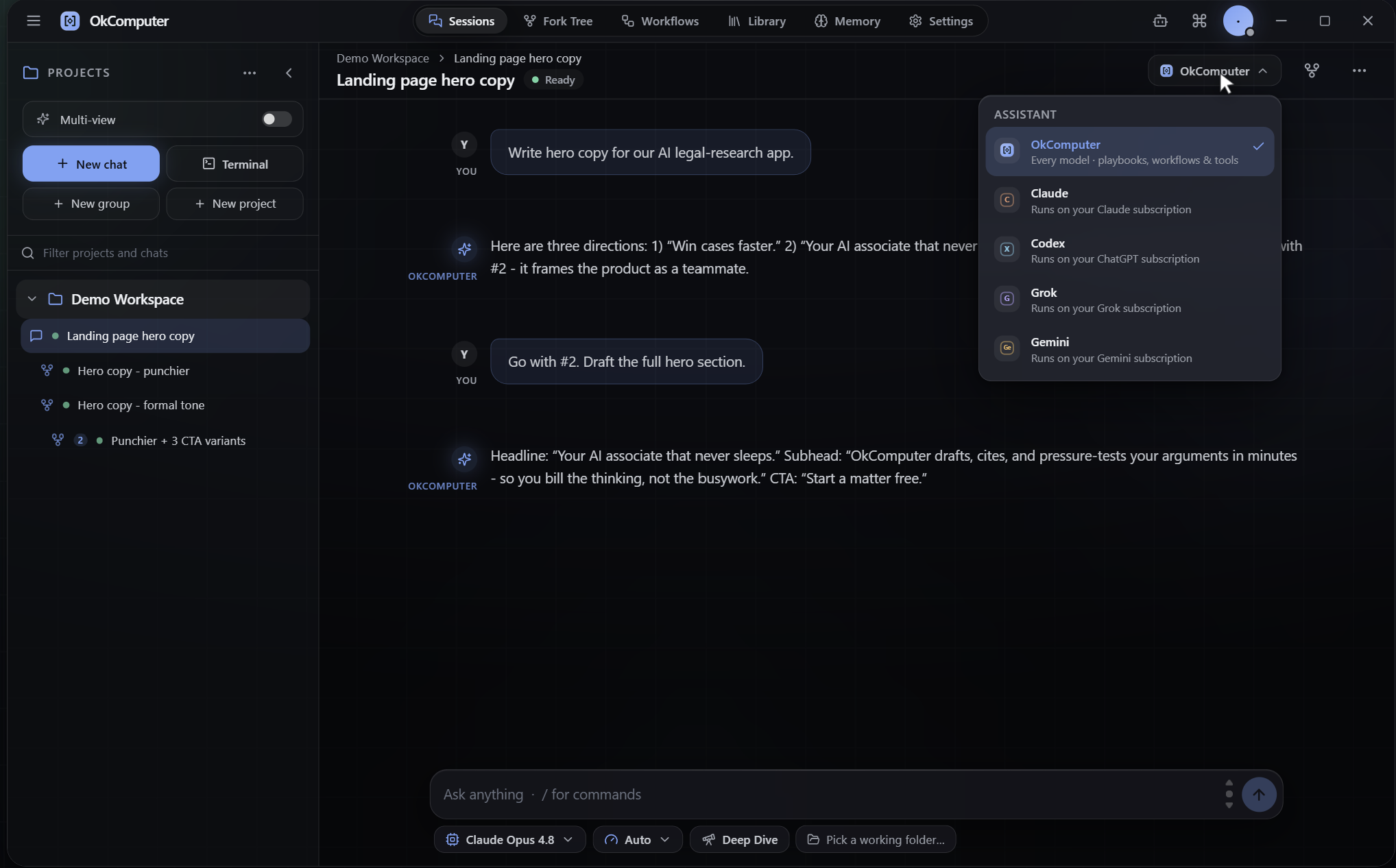Viewport: 1396px width, 868px height.
Task: Start a New chat
Action: [91, 164]
